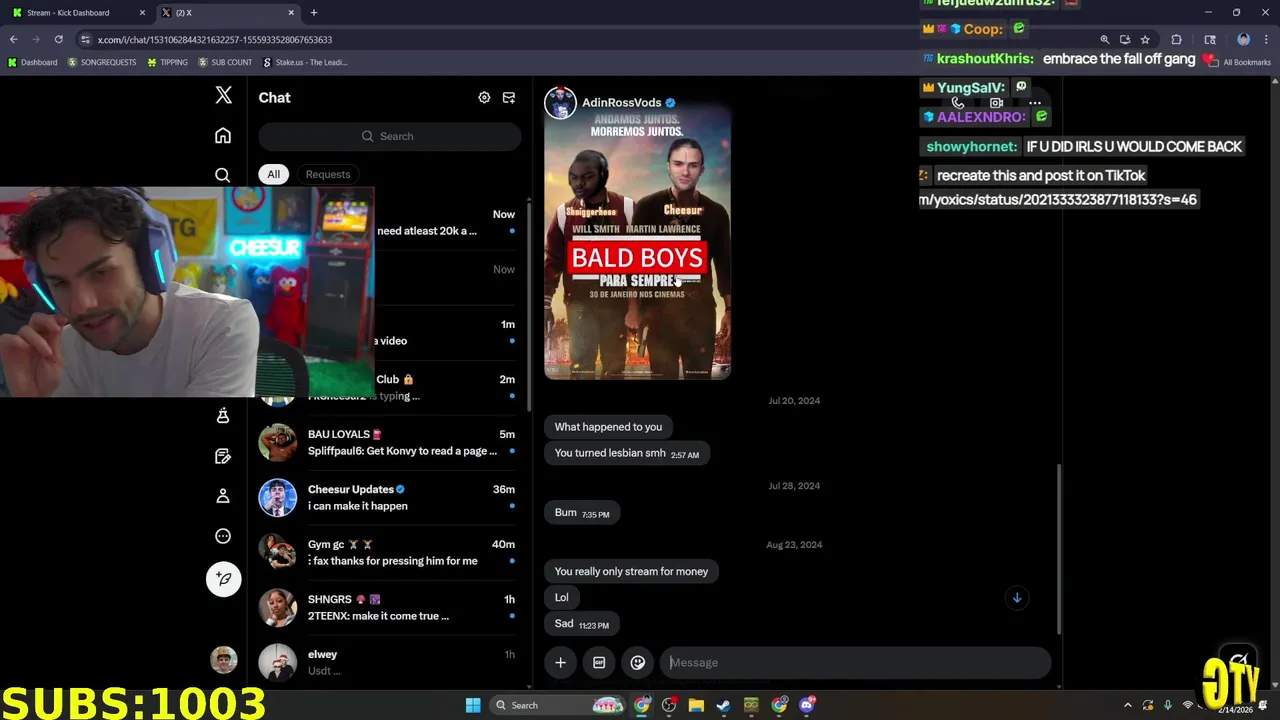Screen dimensions: 1280x720
Task: Go back in browser history
Action: (x=14, y=39)
